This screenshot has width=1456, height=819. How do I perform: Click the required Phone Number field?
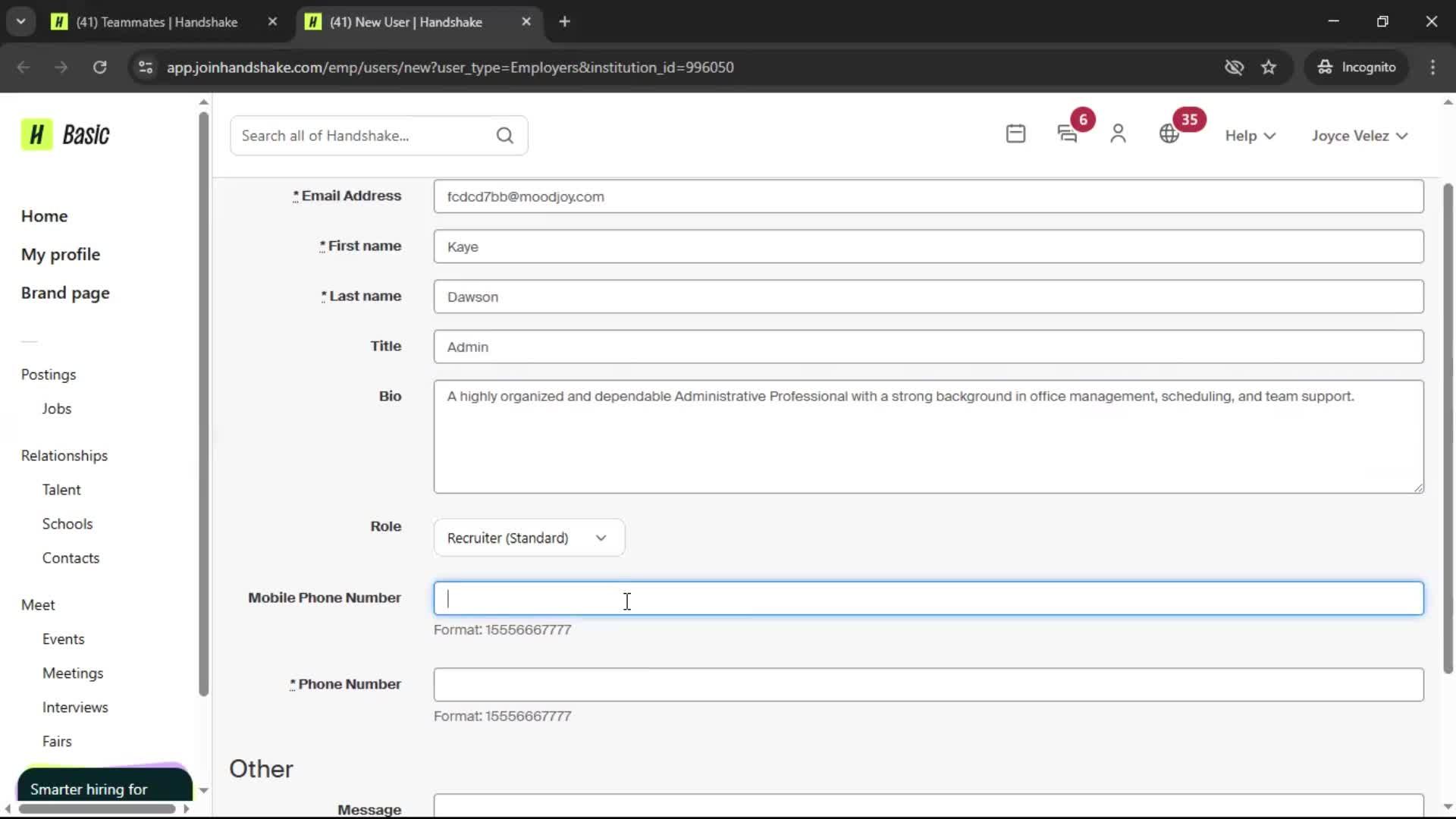pos(928,685)
